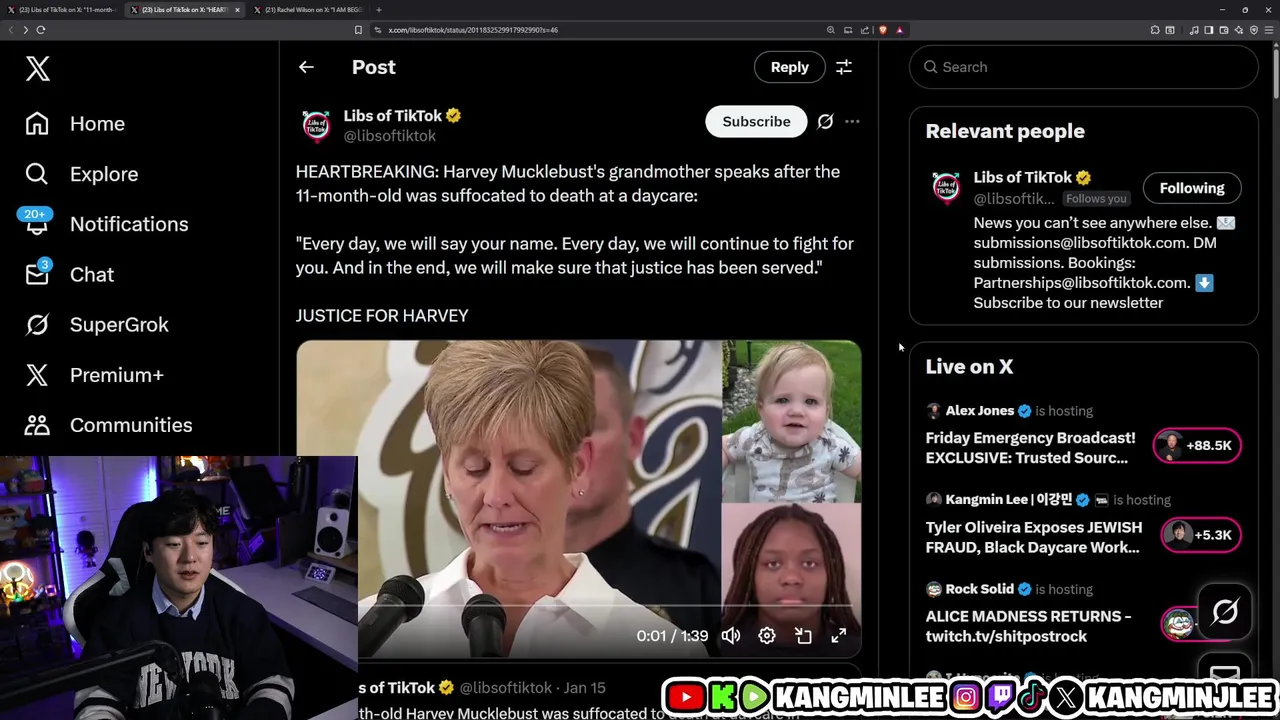Open the Communities people icon
The width and height of the screenshot is (1280, 720).
[37, 425]
